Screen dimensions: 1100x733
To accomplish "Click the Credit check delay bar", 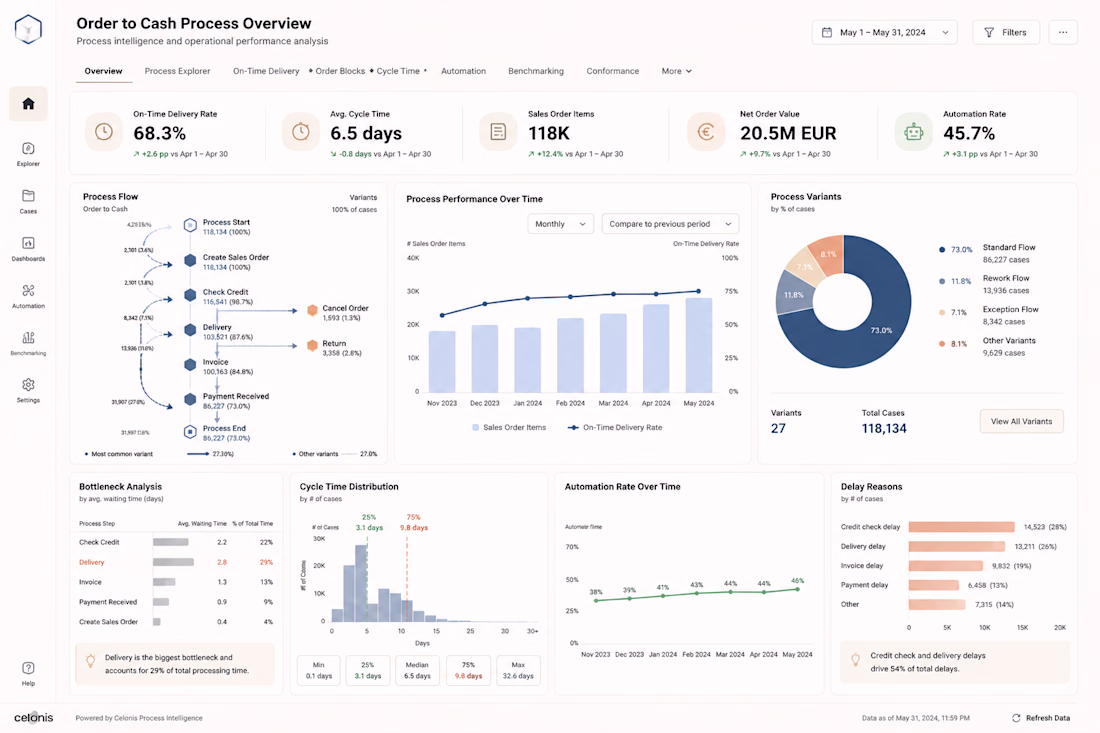I will tap(961, 527).
